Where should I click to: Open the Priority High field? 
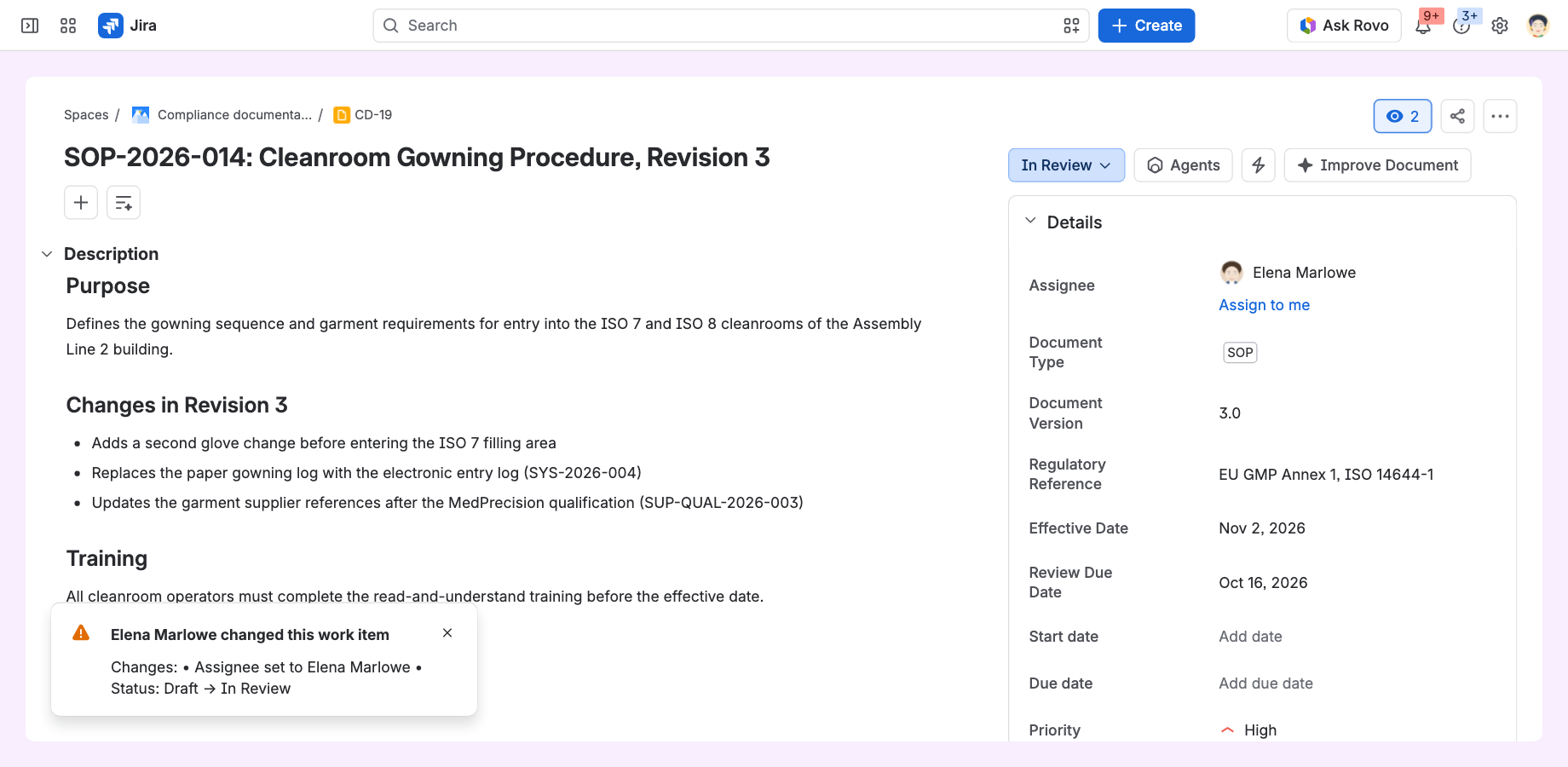[1248, 730]
